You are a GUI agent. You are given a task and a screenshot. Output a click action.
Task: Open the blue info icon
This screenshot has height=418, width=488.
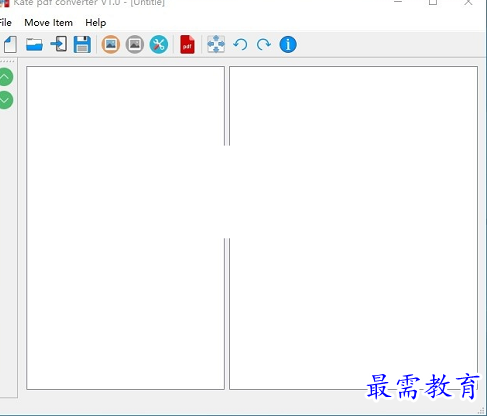(x=288, y=44)
